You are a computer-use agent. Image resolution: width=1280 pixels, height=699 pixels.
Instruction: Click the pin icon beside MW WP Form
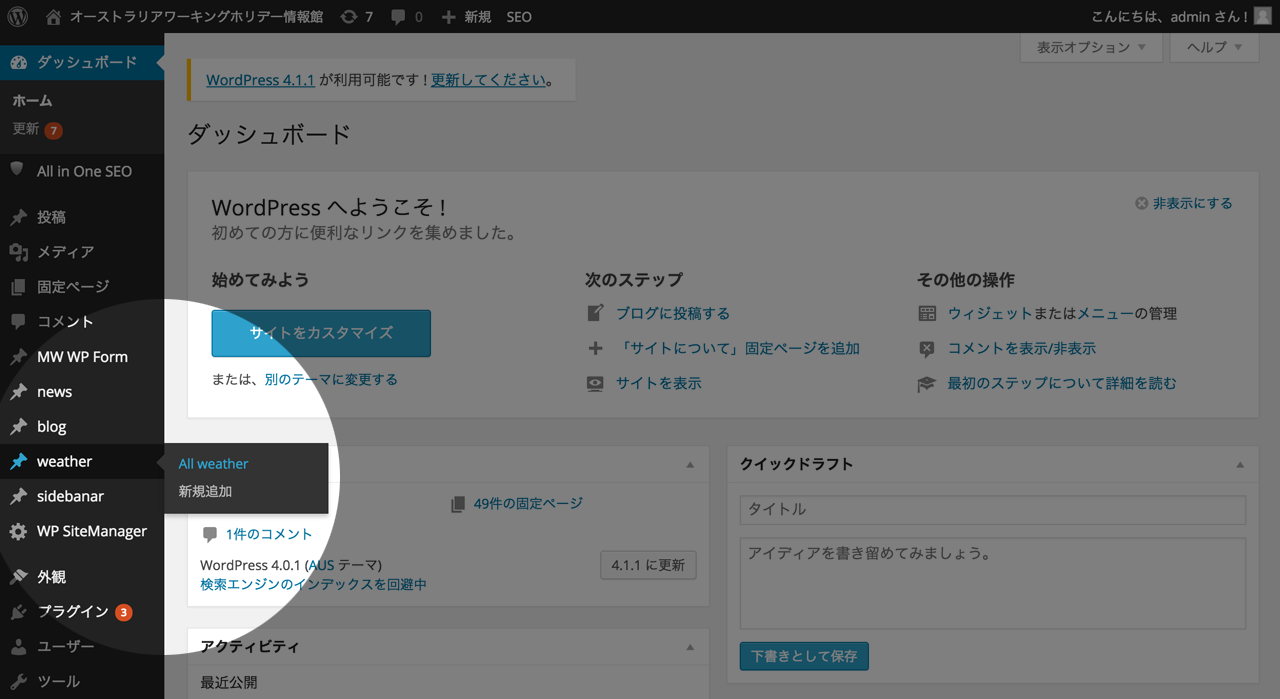pos(18,357)
